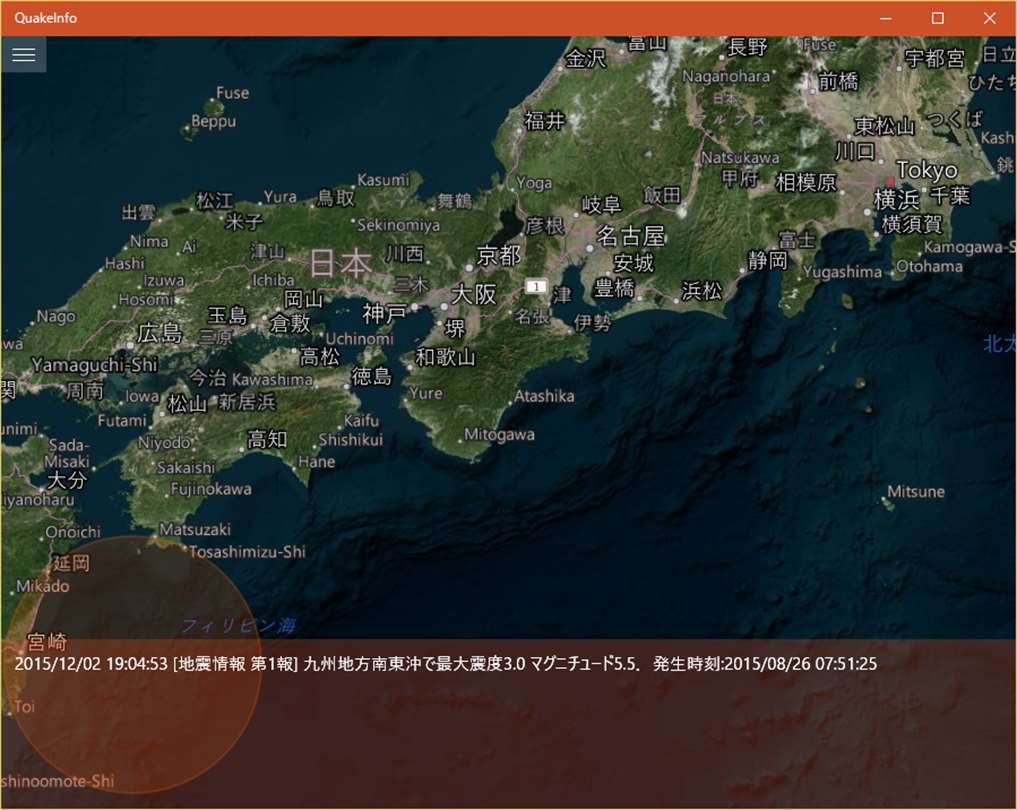The image size is (1017, 810).
Task: Click the 鳥取 city label
Action: (335, 198)
